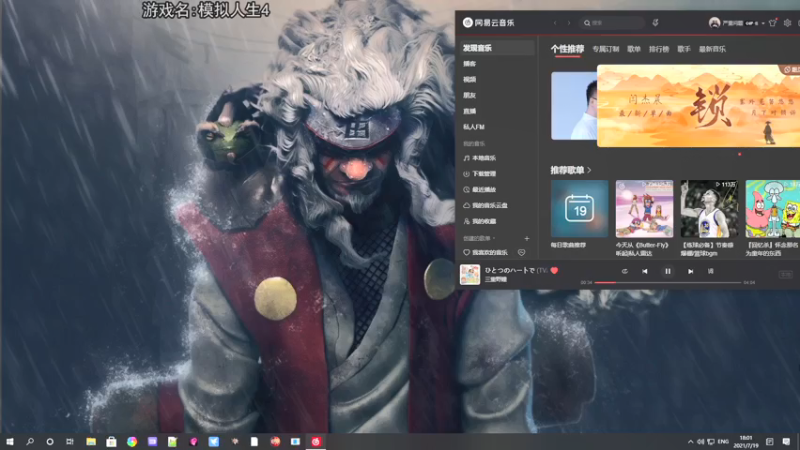Switch to the 专属定制 tab

pos(606,49)
